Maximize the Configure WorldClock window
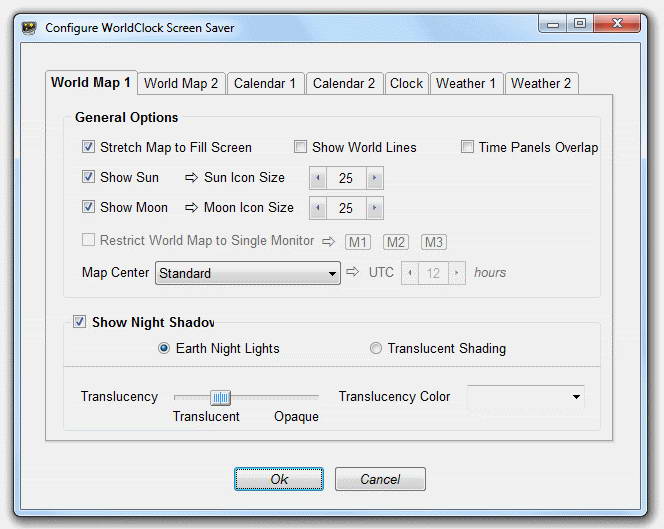664x529 pixels. click(580, 24)
